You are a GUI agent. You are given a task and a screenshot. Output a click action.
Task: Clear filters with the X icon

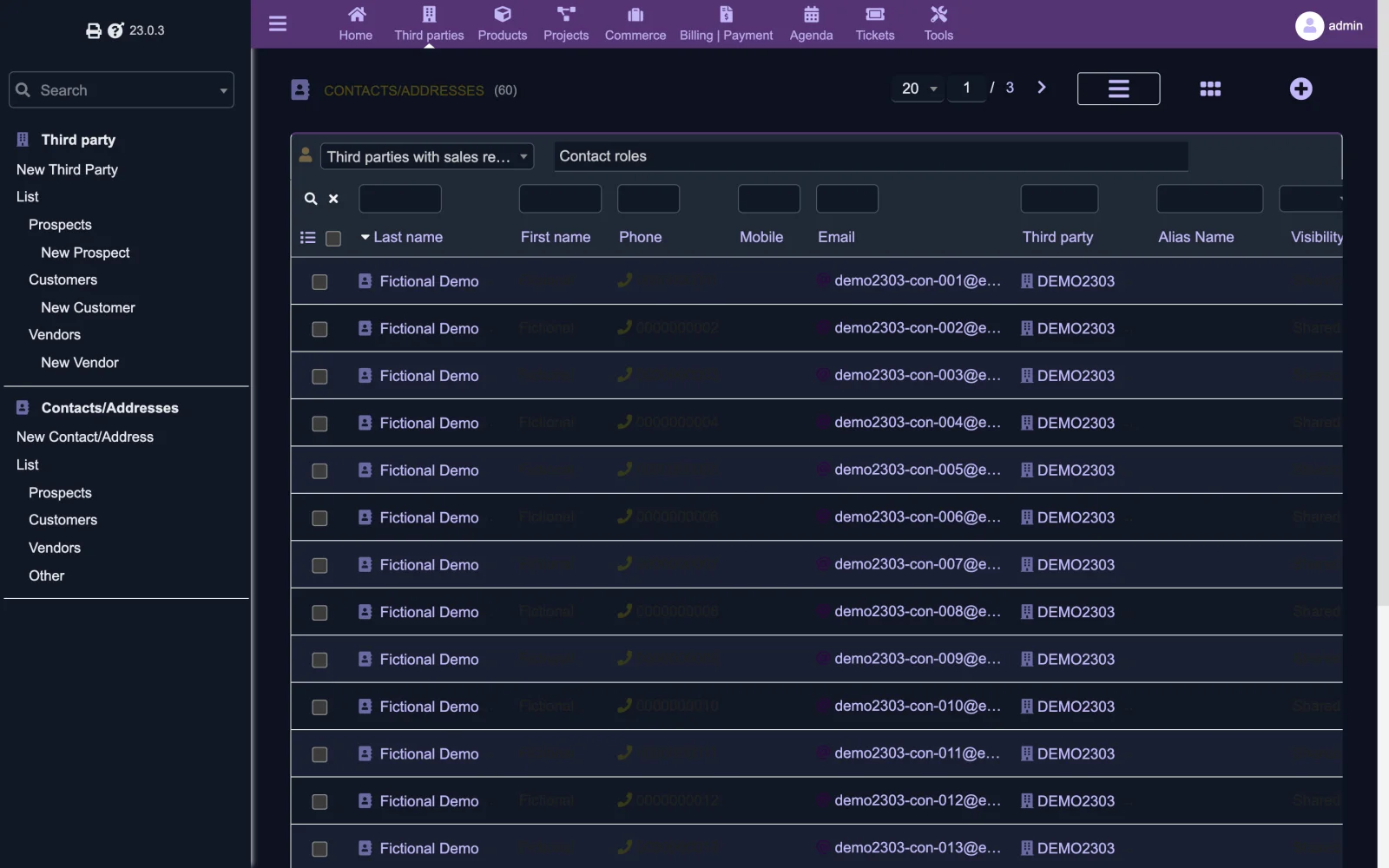[x=333, y=199]
